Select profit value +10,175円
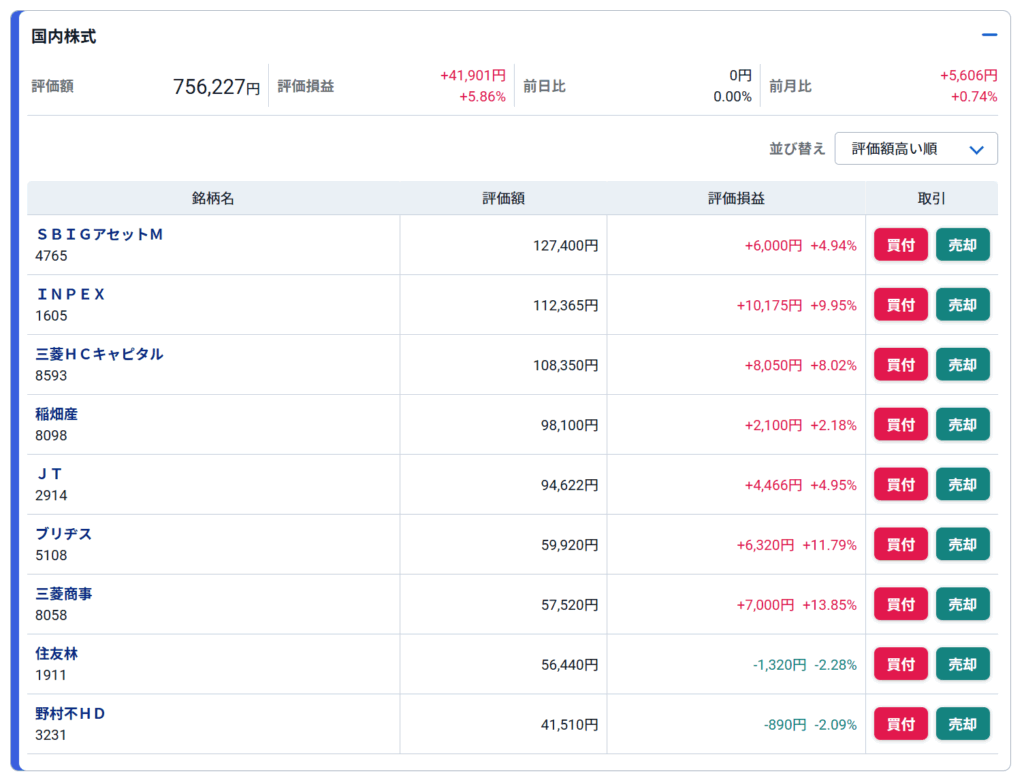This screenshot has width=1024, height=778. click(769, 306)
